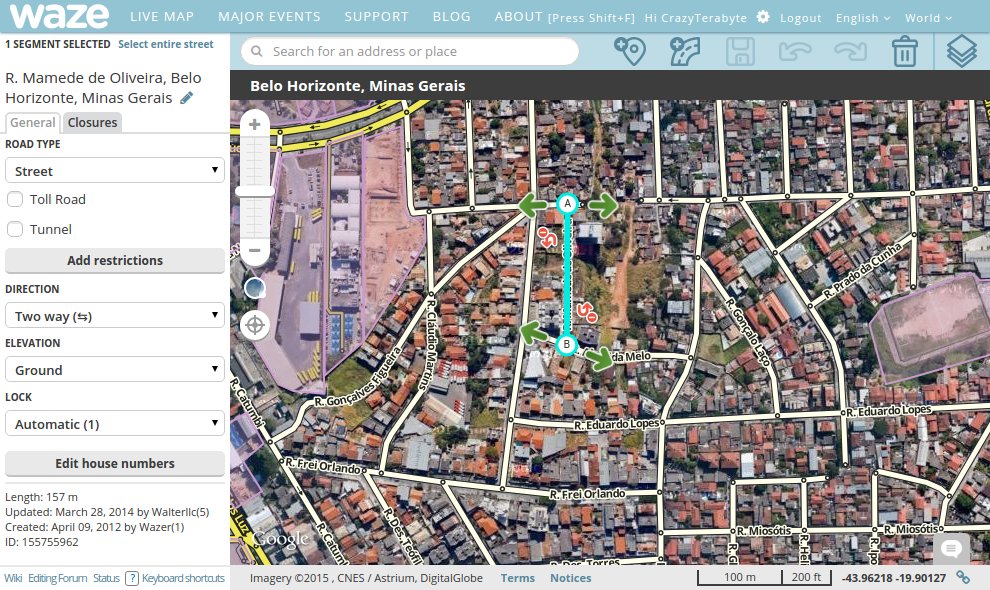This screenshot has width=990, height=590.
Task: Check the Tunnel option
Action: 15,229
